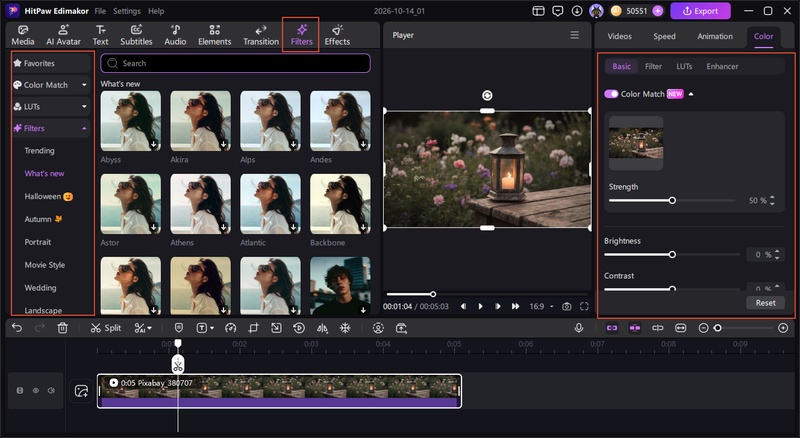Select the Alps filter thumbnail
This screenshot has width=800, height=438.
tap(270, 121)
